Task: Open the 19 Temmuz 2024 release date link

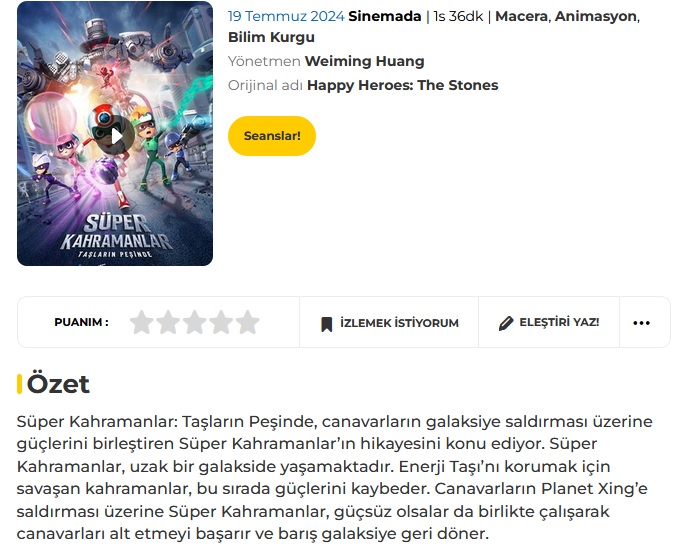Action: coord(286,16)
